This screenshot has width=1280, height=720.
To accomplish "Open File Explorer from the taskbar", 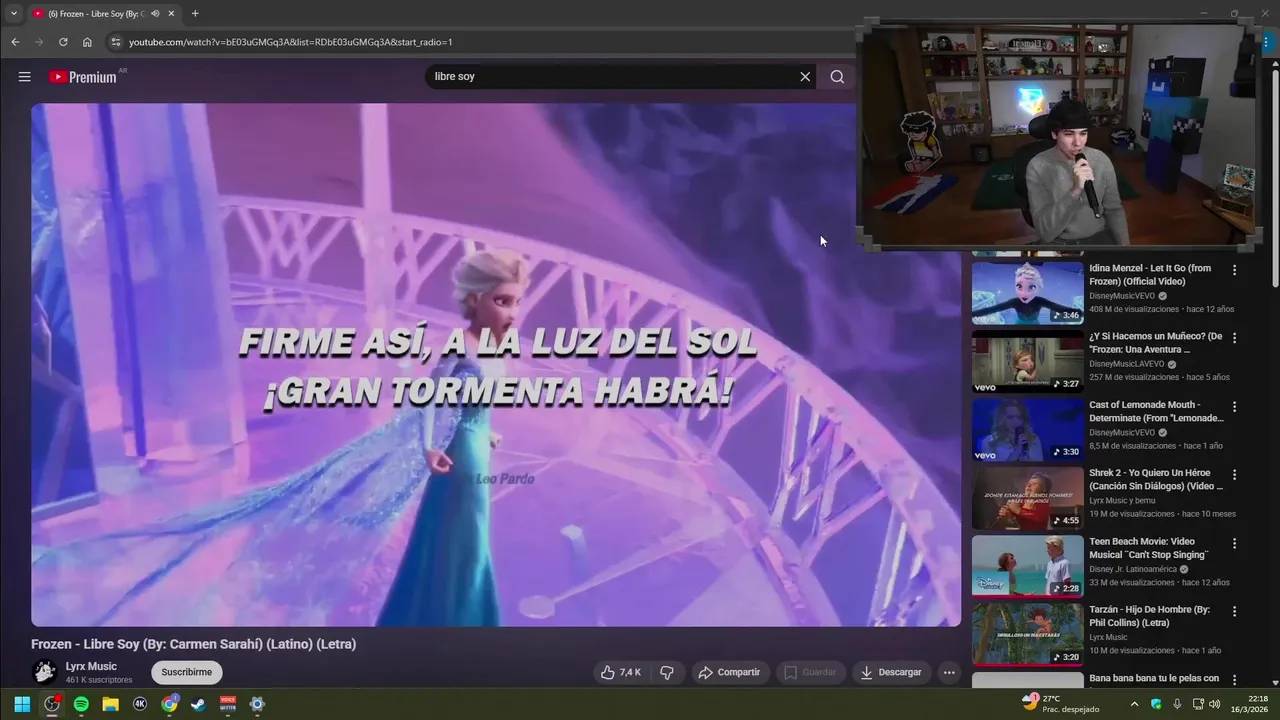I will point(110,704).
